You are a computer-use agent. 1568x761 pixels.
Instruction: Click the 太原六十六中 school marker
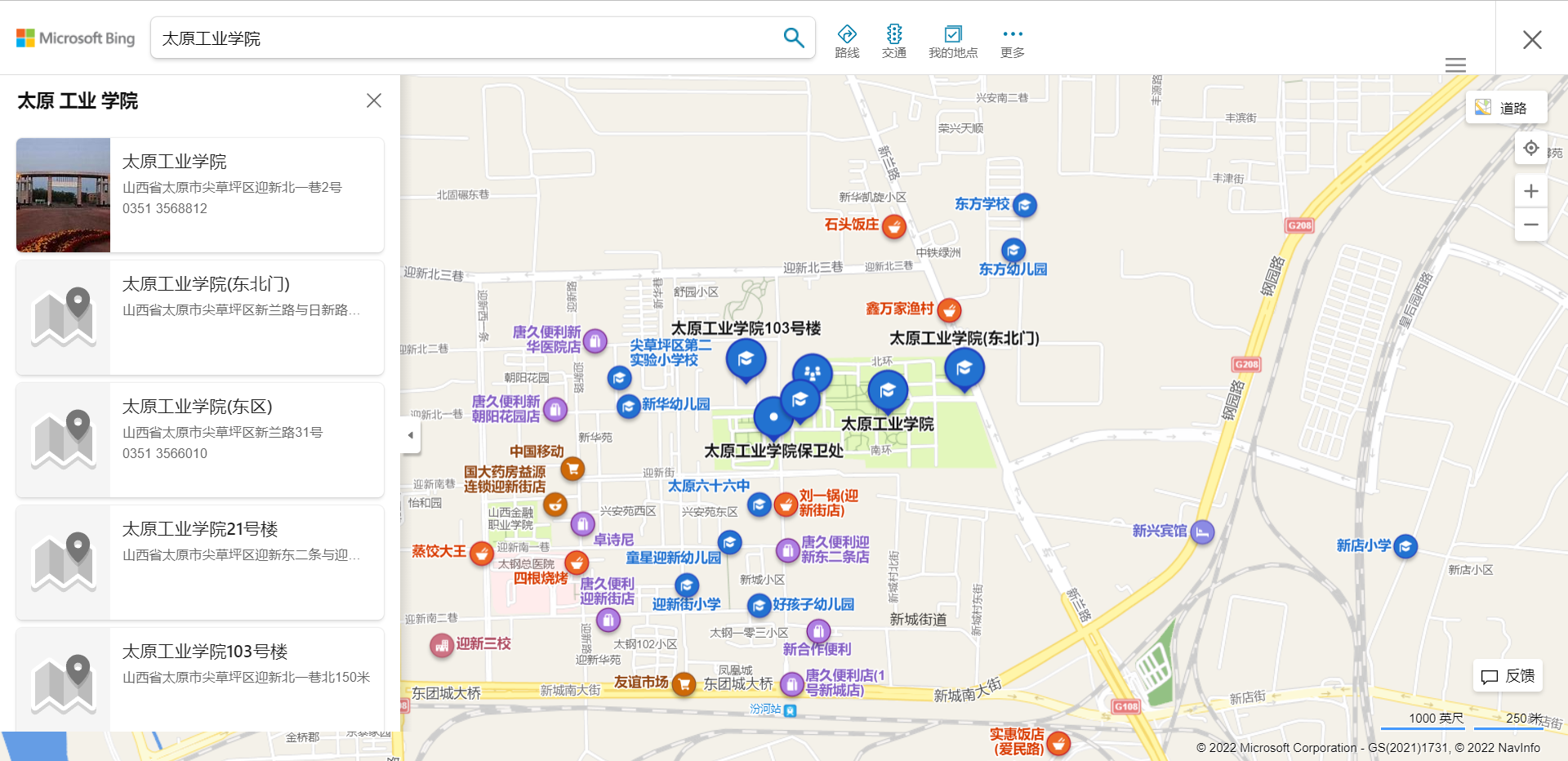(759, 505)
